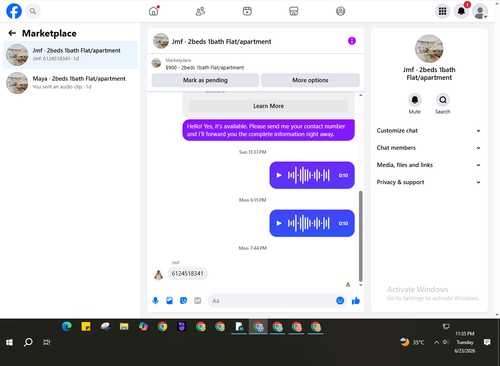Click the purple 'Hello! Yes, it's available' message
The width and height of the screenshot is (500, 366).
pos(268,130)
